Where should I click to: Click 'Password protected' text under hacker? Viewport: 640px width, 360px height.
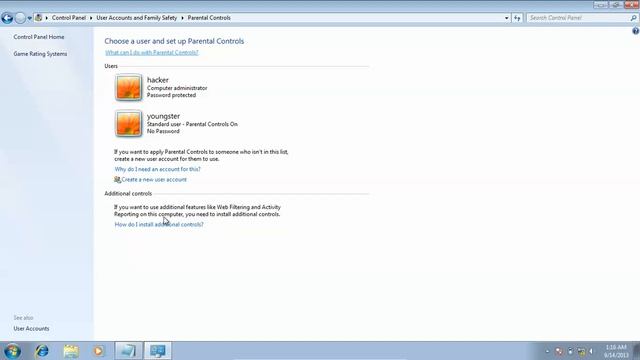pyautogui.click(x=171, y=95)
